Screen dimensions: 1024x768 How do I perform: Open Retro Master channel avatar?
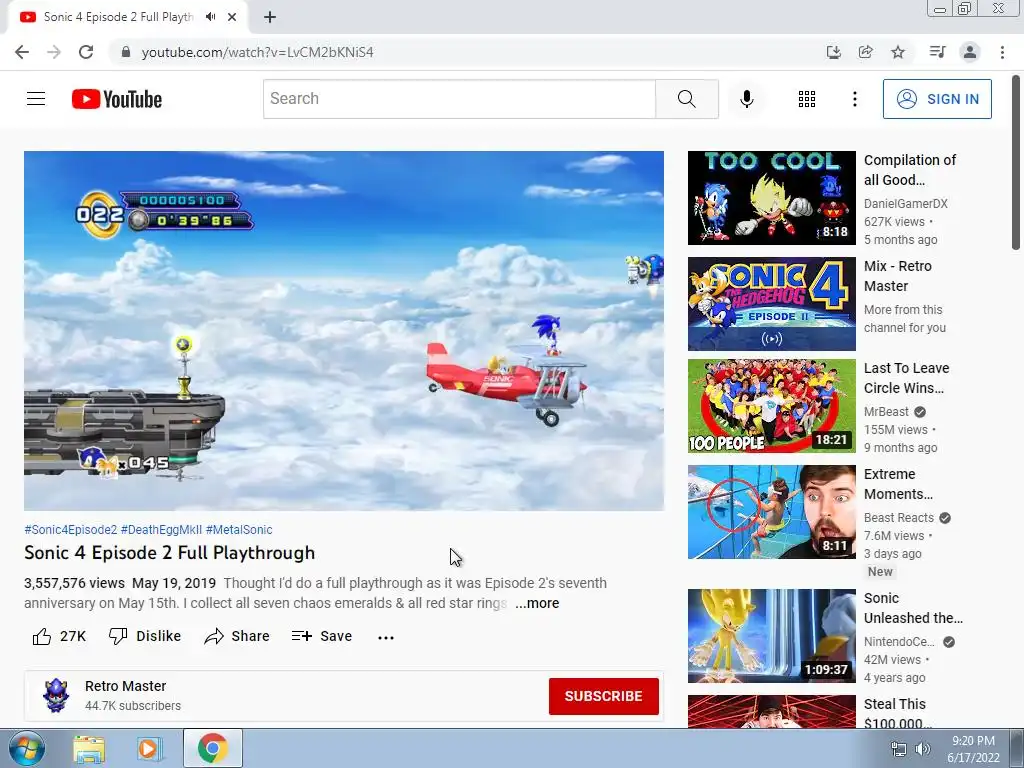point(56,696)
